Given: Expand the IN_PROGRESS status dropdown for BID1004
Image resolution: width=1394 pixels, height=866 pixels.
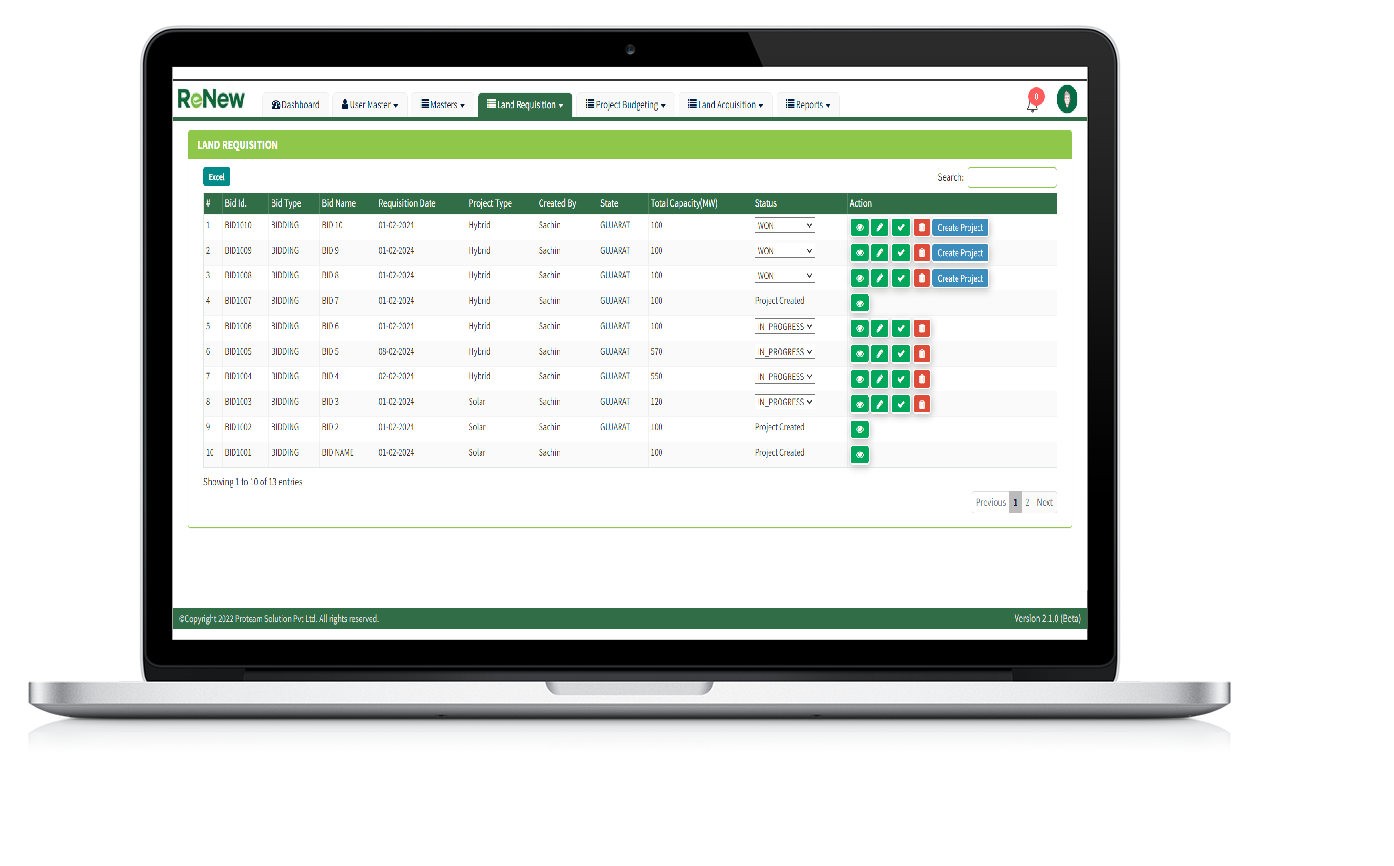Looking at the screenshot, I should coord(784,377).
